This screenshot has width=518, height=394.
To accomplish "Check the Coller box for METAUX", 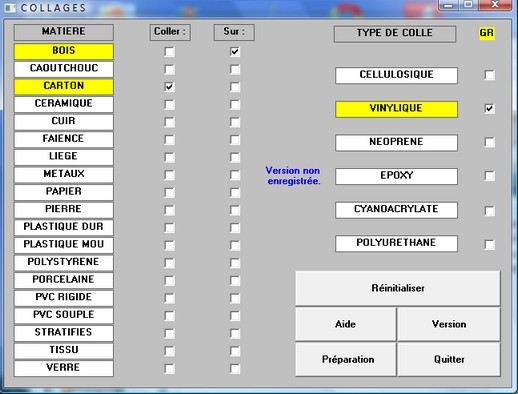I will (169, 175).
